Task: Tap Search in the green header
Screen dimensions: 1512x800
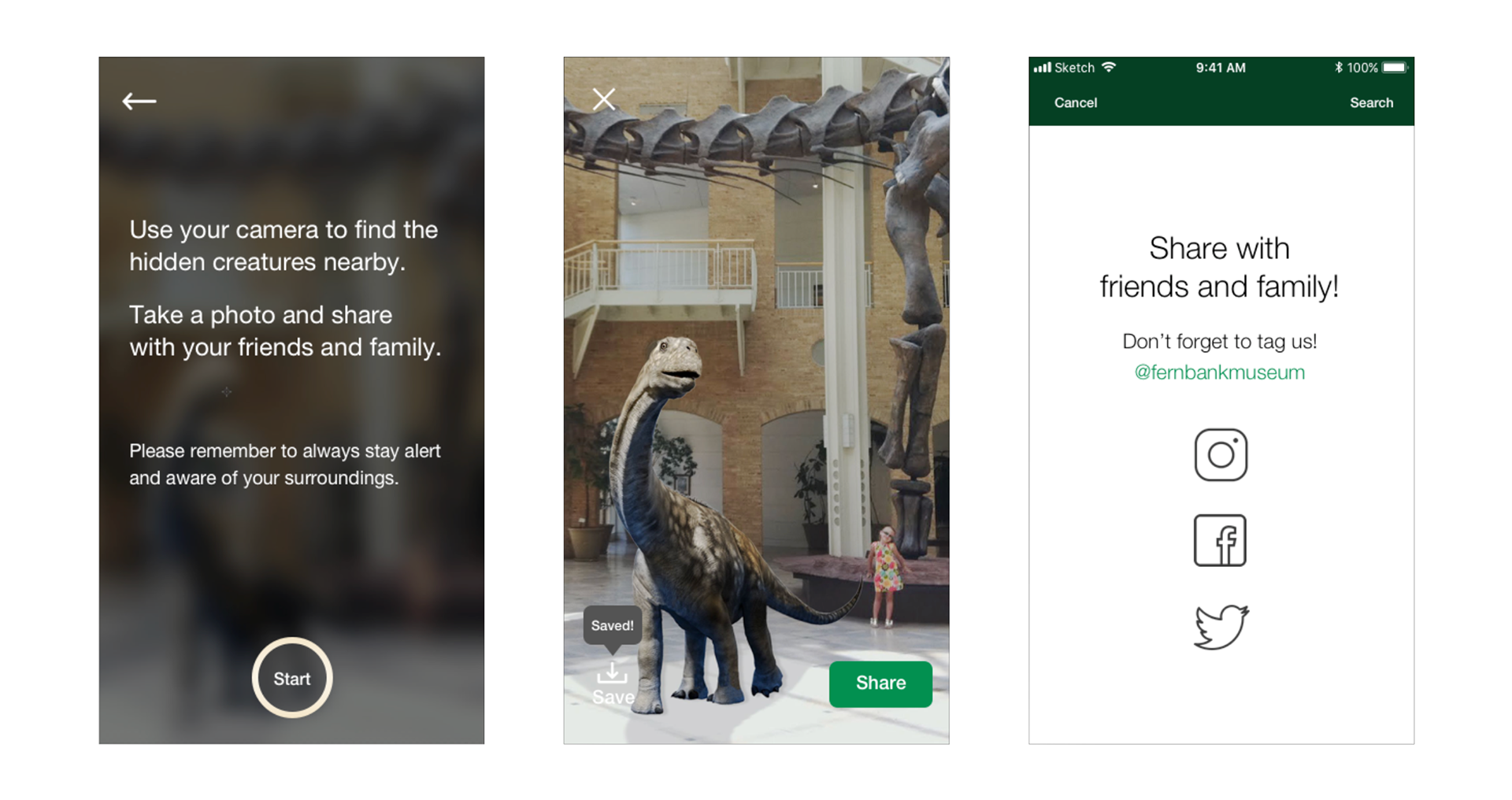Action: pos(1371,102)
